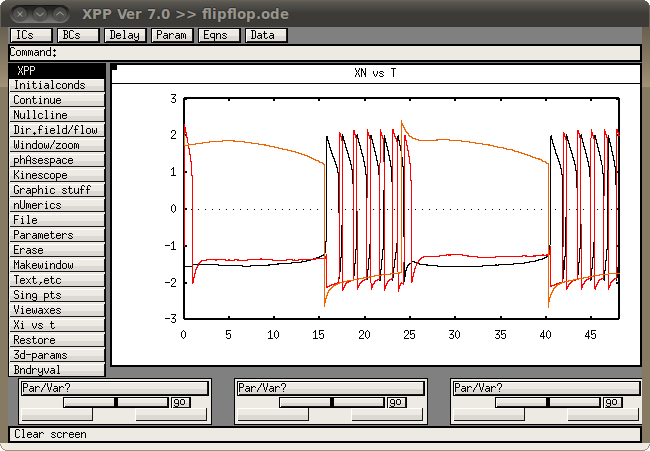Screen dimensions: 650x451
Task: Open the nUmerics menu
Action: point(57,205)
